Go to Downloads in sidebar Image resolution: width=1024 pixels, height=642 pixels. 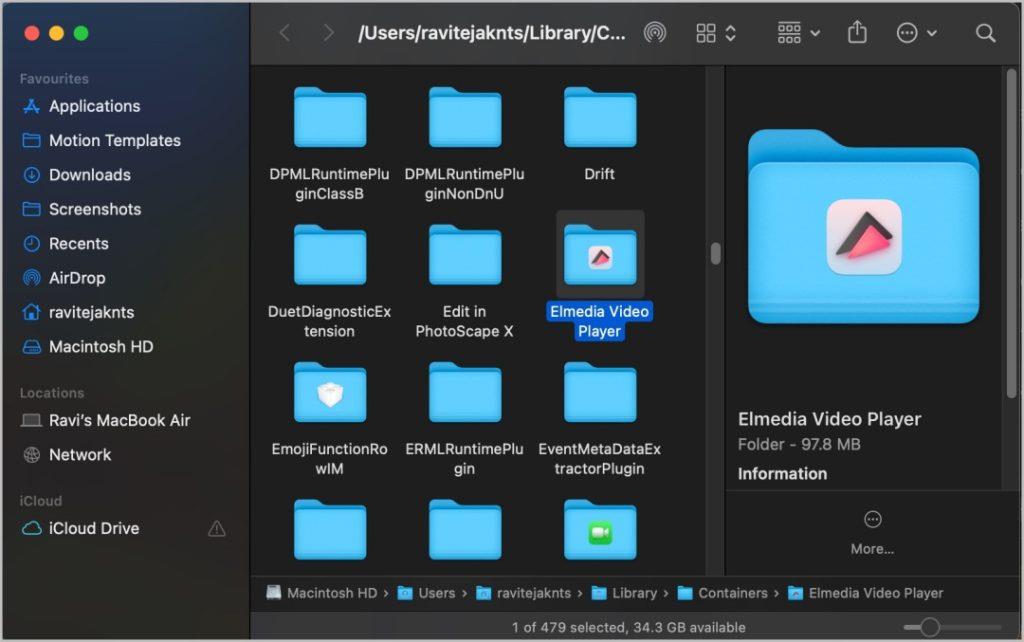pyautogui.click(x=77, y=175)
